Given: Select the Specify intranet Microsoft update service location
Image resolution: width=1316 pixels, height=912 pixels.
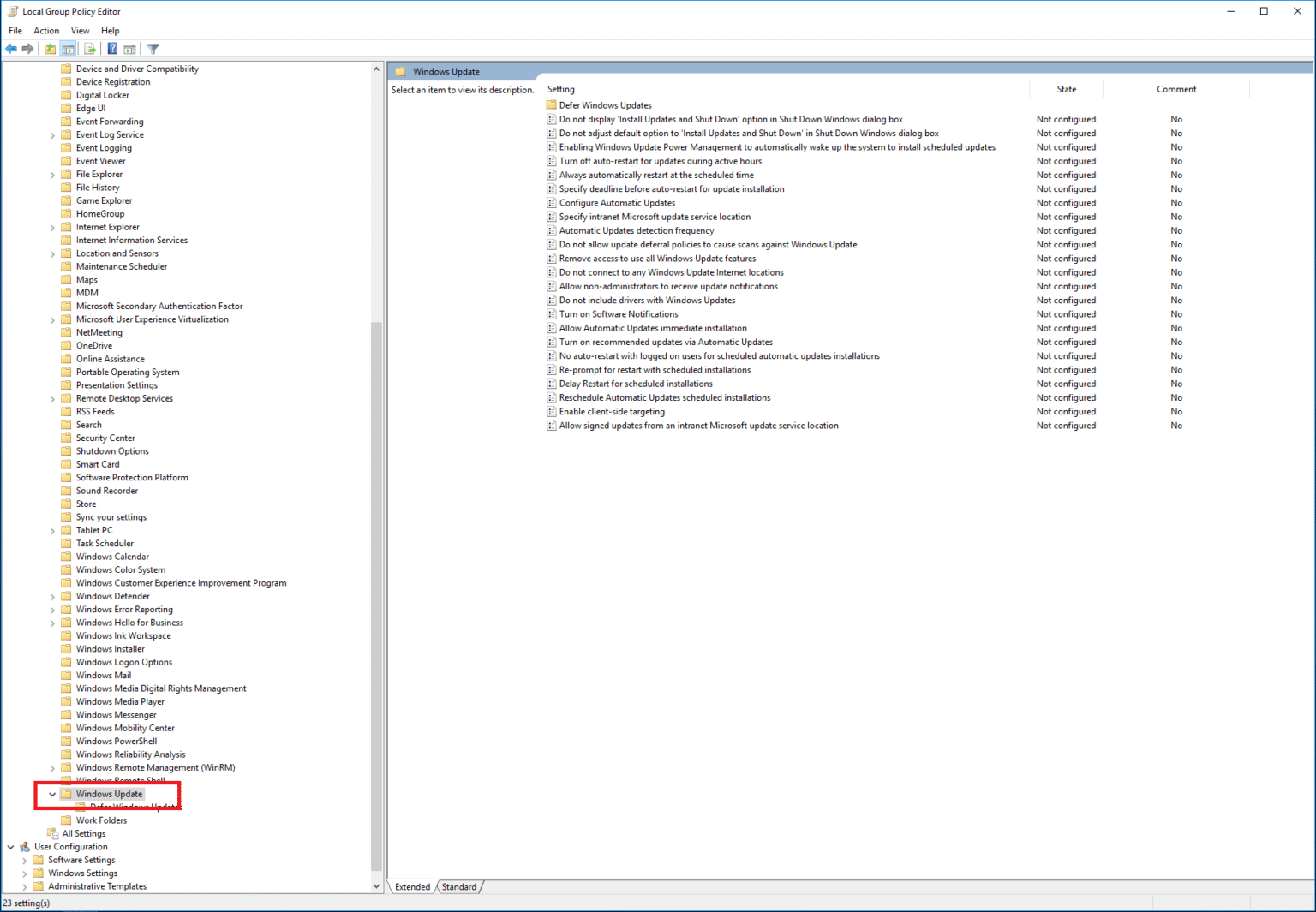Looking at the screenshot, I should [x=655, y=216].
